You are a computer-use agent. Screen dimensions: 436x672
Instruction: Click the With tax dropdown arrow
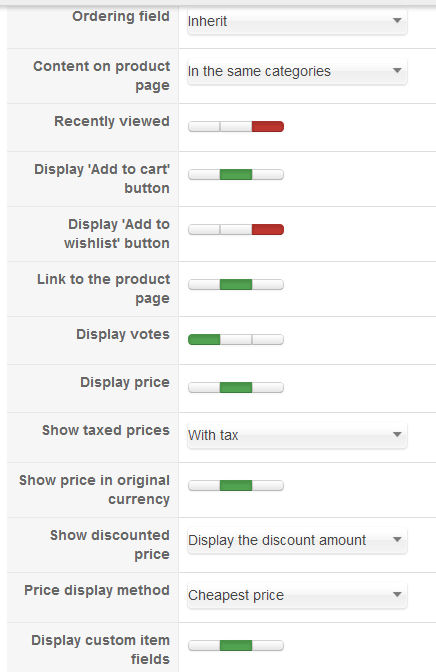[397, 434]
